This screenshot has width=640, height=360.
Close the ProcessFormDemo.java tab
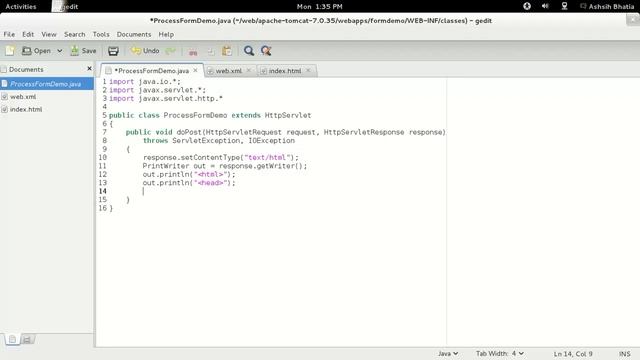click(x=196, y=70)
